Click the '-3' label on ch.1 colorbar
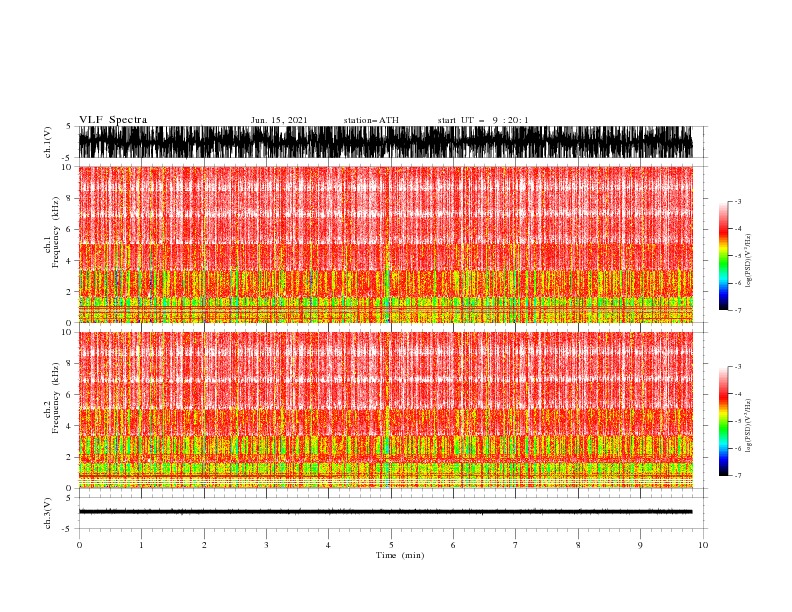This screenshot has height=612, width=792. (738, 201)
